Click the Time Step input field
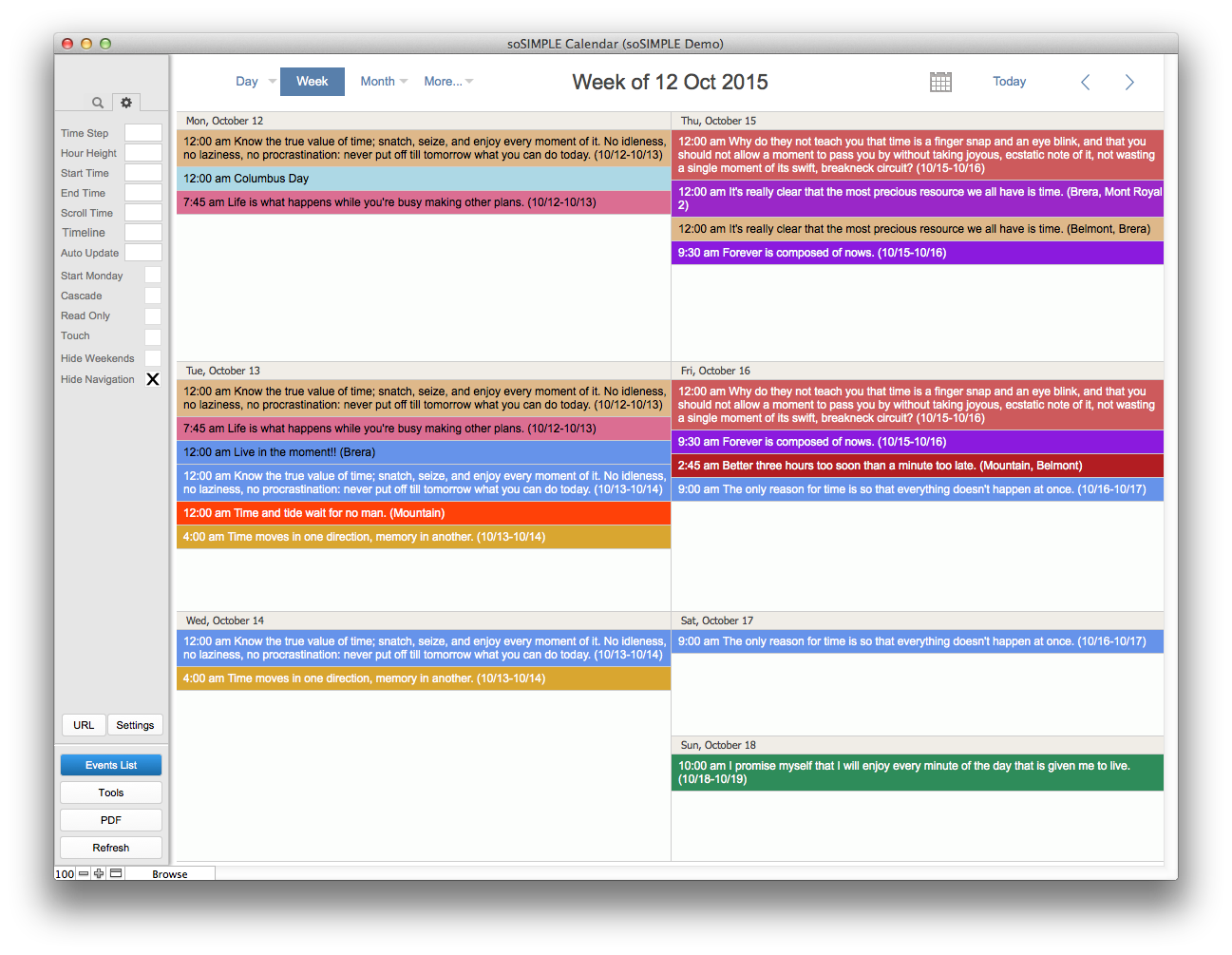1232x955 pixels. pos(143,133)
